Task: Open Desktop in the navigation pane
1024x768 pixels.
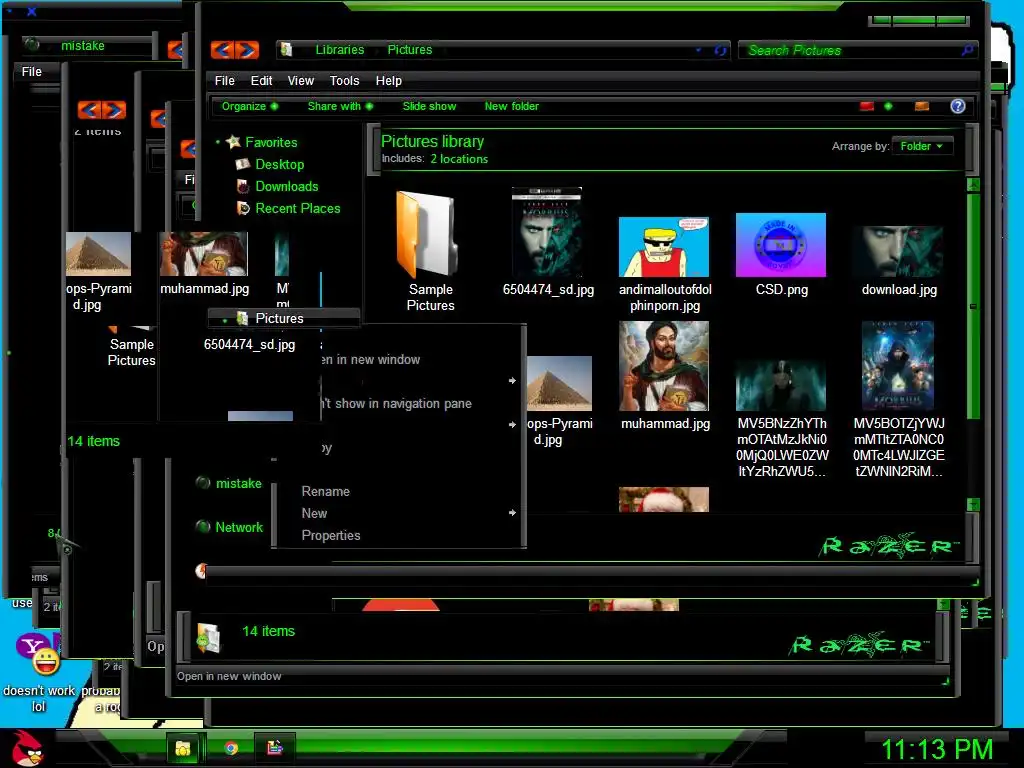Action: [x=280, y=165]
